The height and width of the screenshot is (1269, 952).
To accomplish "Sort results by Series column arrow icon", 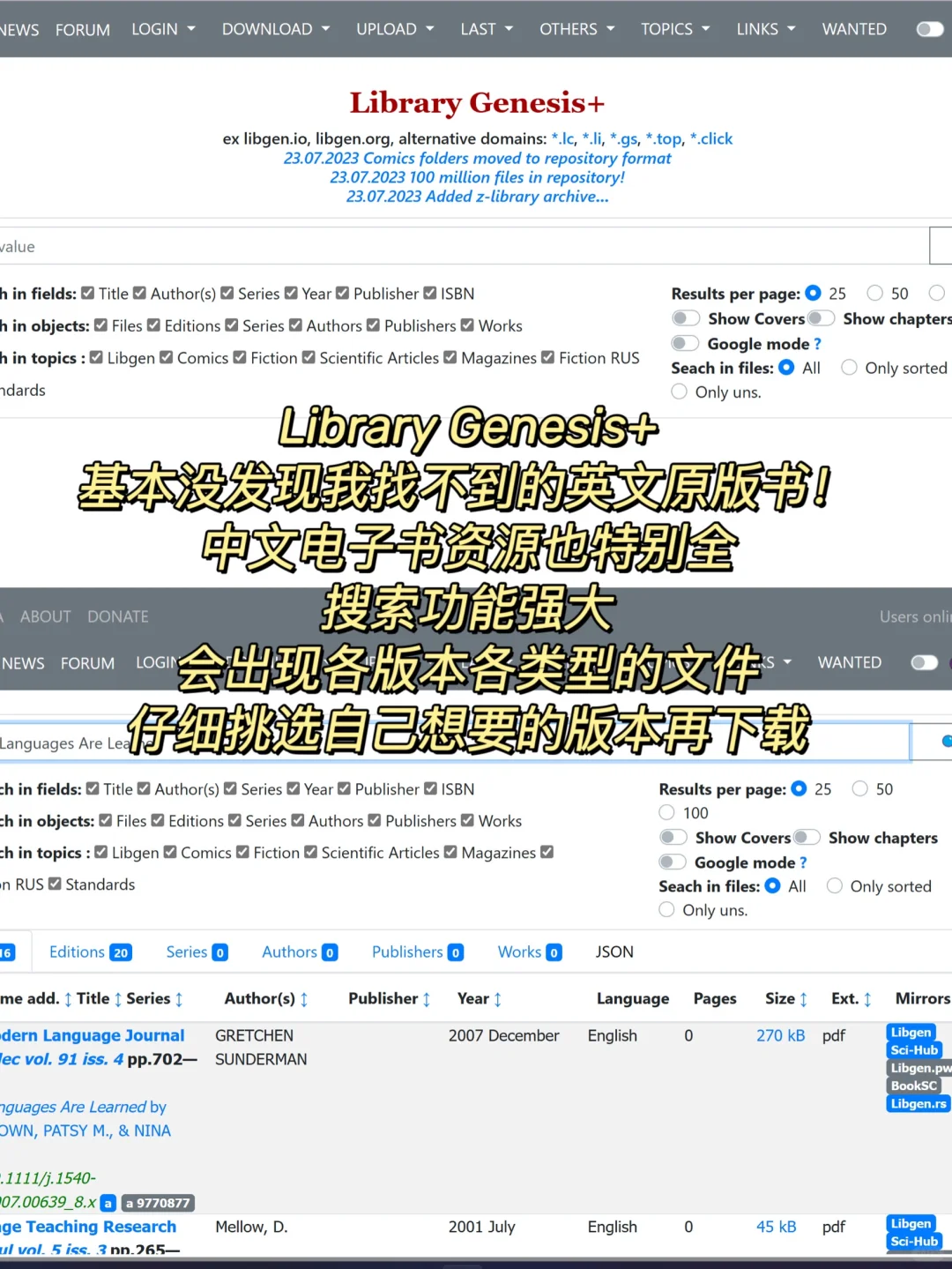I will tap(179, 1000).
